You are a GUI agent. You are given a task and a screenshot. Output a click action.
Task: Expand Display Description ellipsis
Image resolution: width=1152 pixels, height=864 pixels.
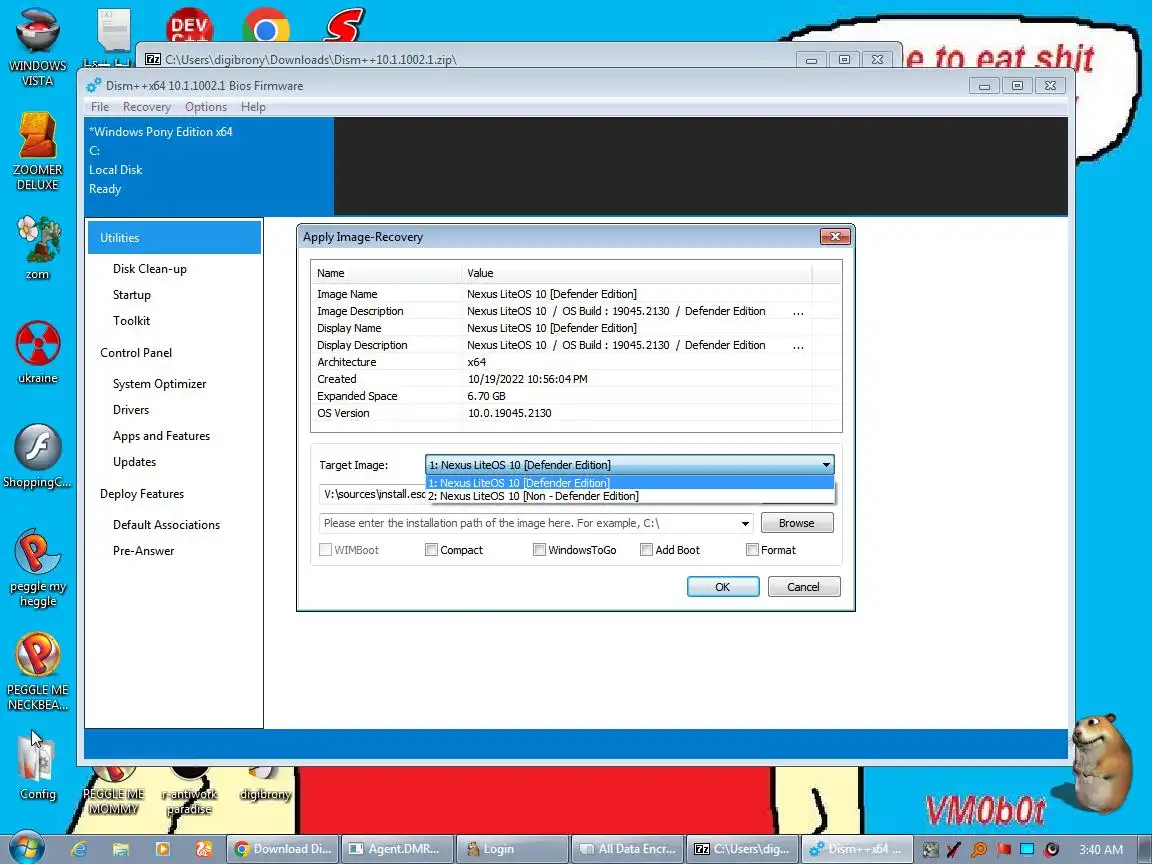tap(798, 345)
